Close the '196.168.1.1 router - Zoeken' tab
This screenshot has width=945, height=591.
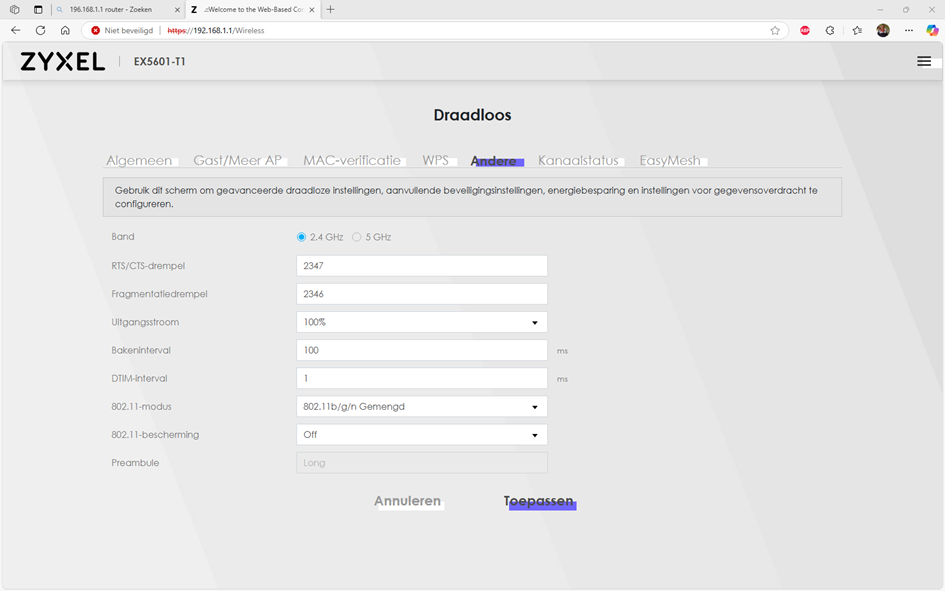[177, 10]
